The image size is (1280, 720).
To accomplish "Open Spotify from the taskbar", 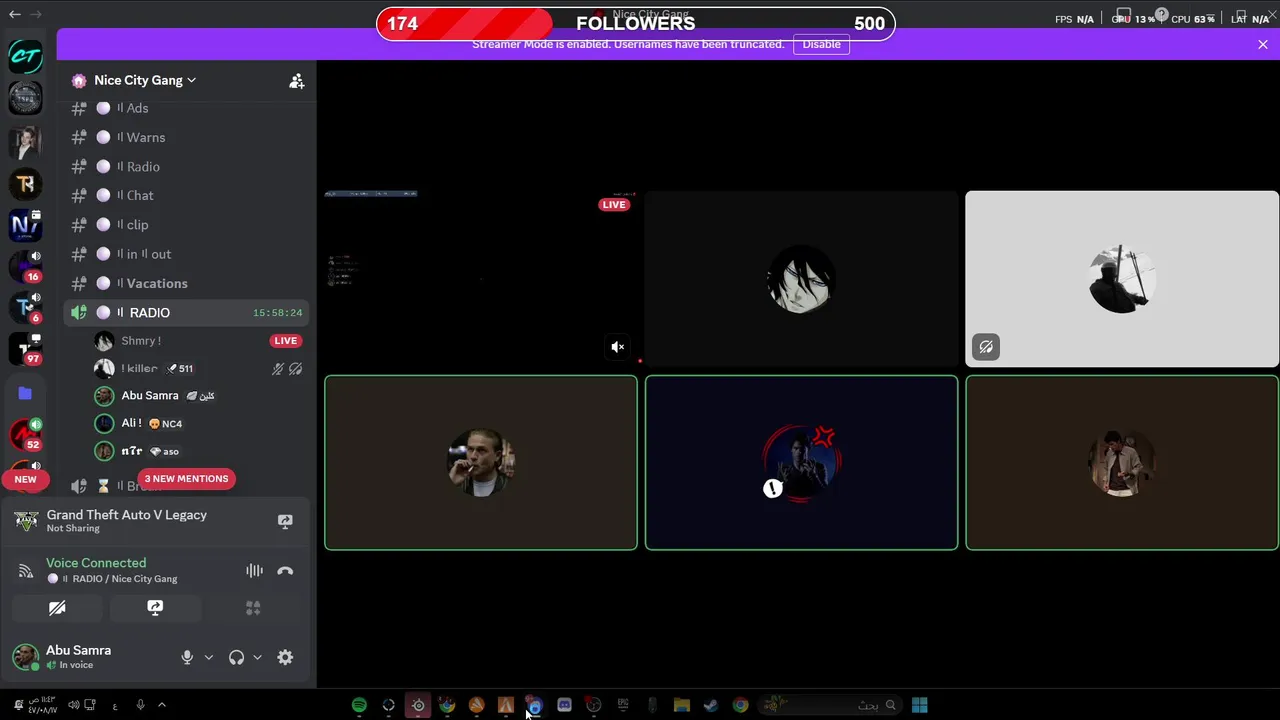I will tap(359, 705).
